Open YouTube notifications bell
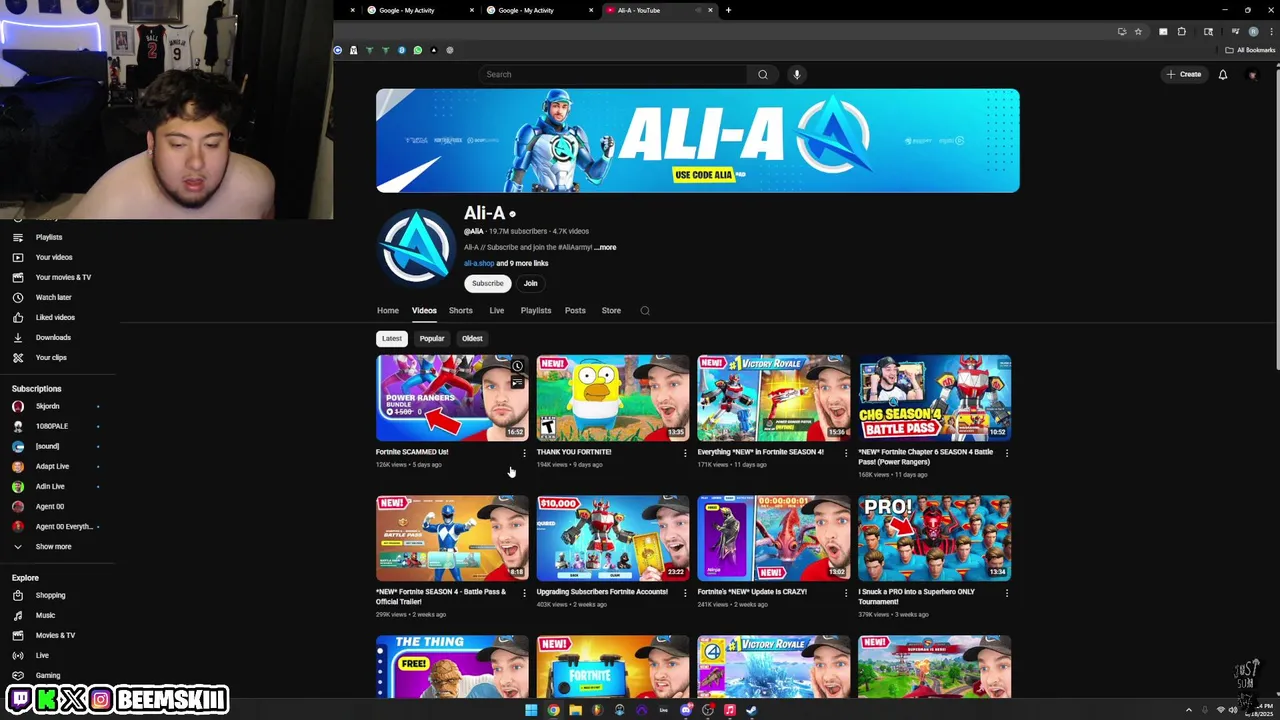This screenshot has width=1280, height=720. (1222, 74)
